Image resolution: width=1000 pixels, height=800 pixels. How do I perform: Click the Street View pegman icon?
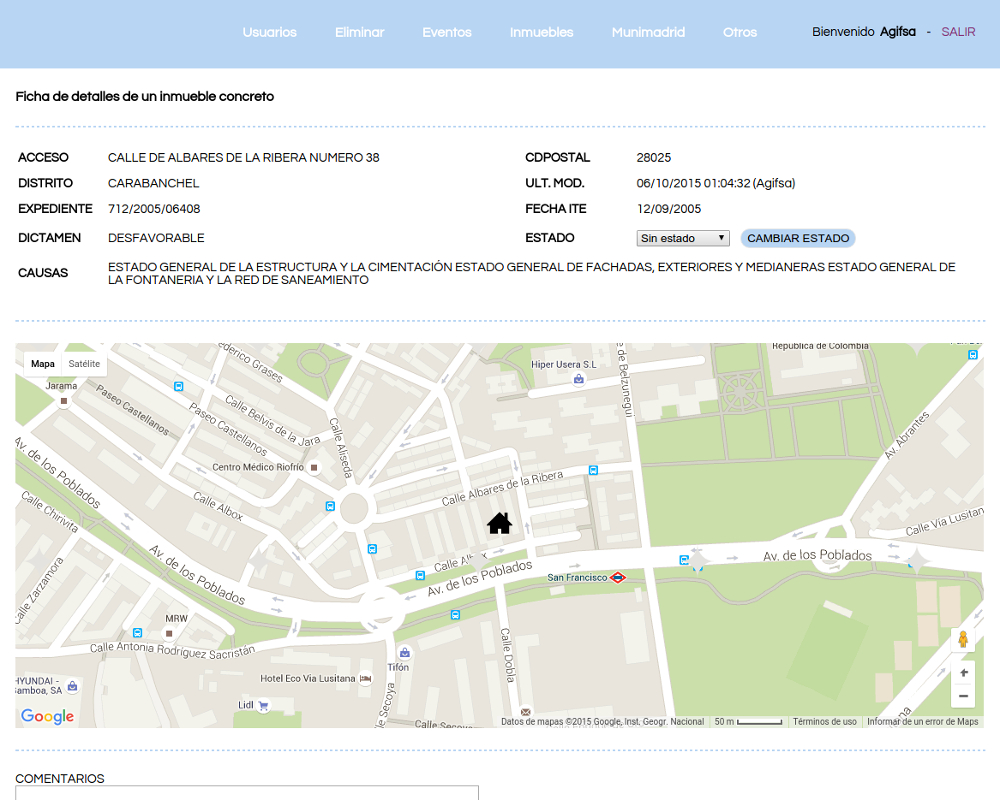(963, 639)
